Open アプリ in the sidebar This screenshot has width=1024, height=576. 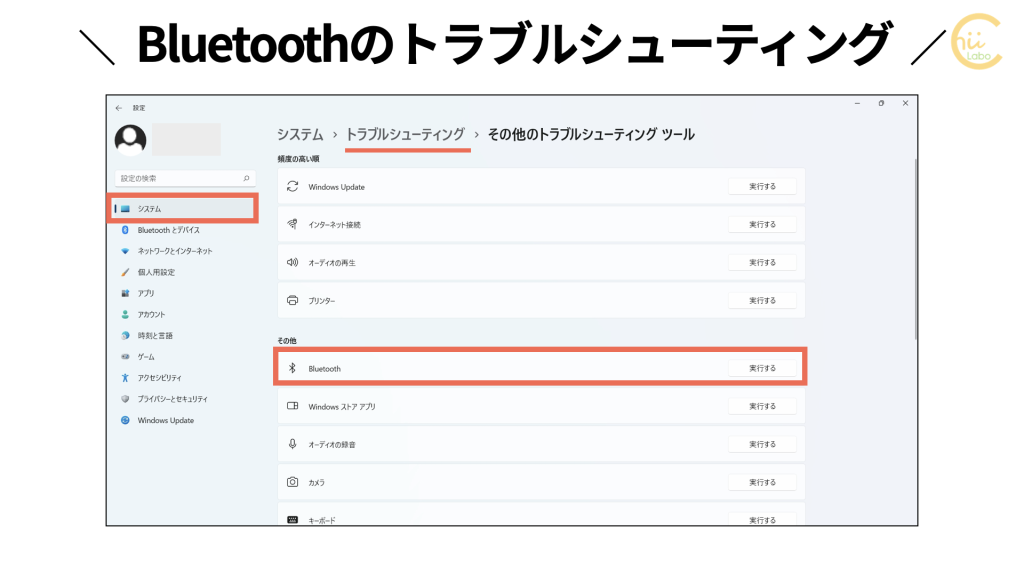146,293
